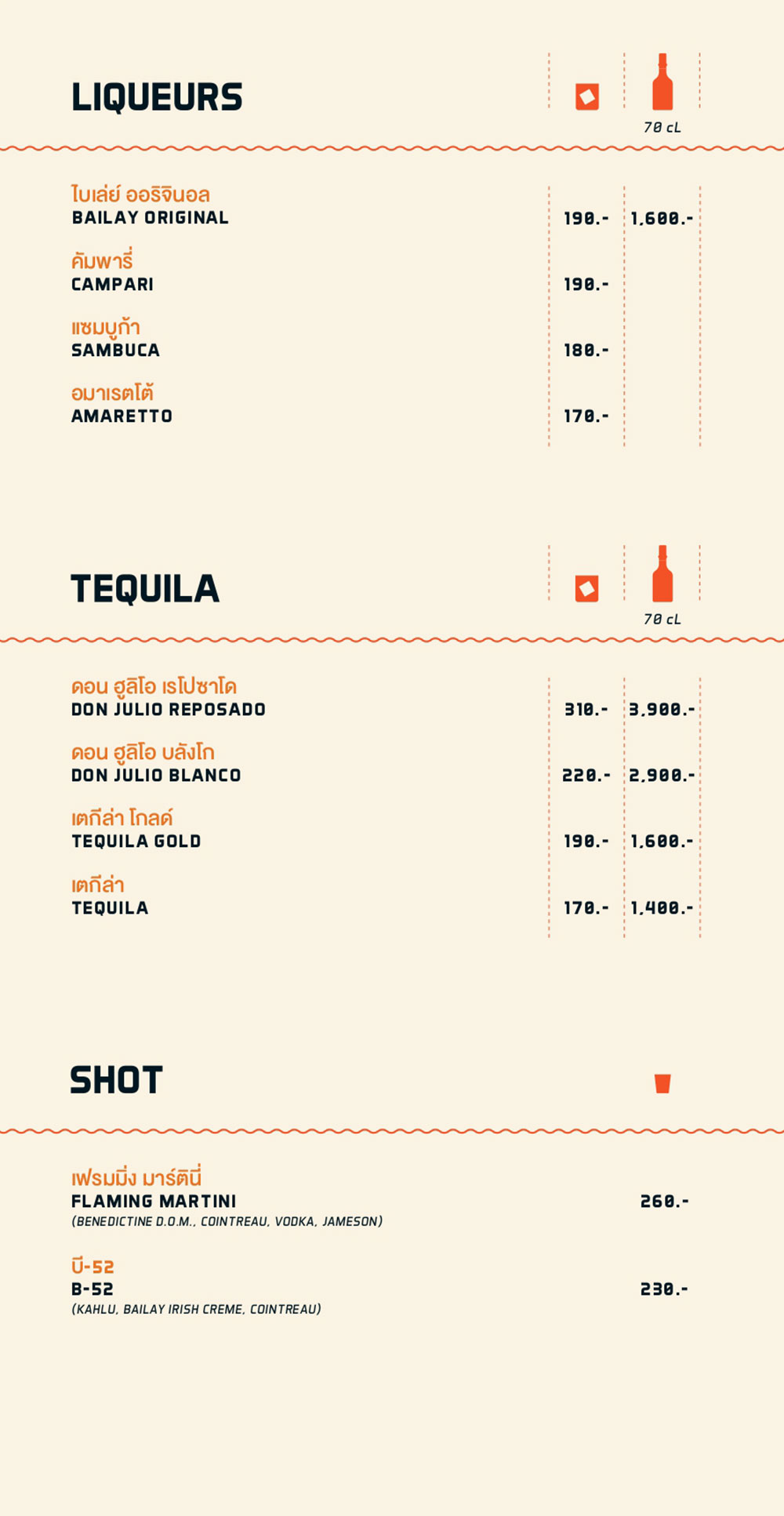Select the B-52 shot price 230
The width and height of the screenshot is (784, 1516).
665,1289
